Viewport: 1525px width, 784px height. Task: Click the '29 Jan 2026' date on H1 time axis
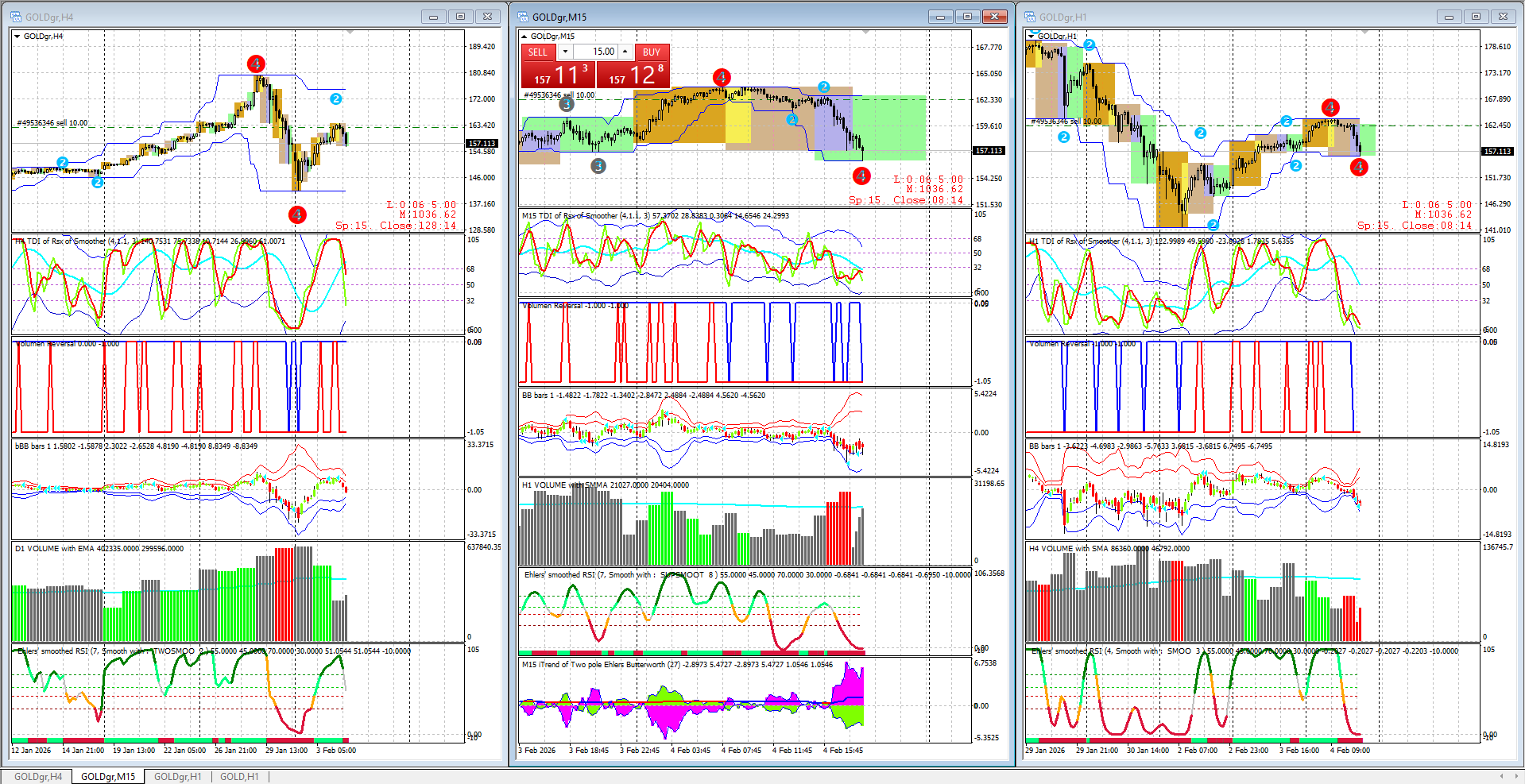(1045, 751)
